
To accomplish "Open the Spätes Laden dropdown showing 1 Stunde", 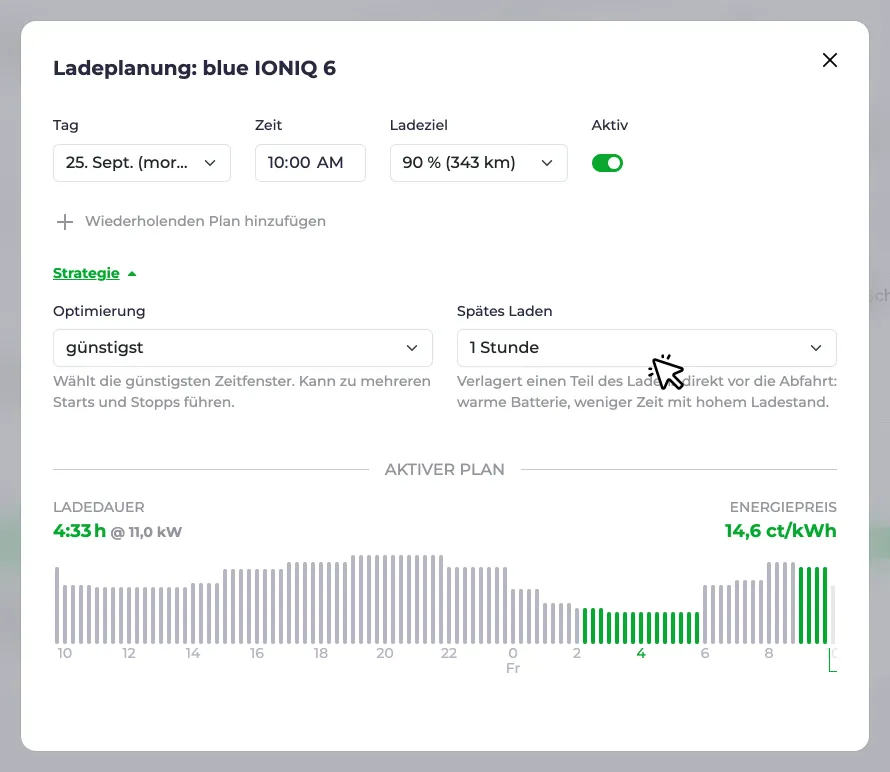I will [x=646, y=347].
